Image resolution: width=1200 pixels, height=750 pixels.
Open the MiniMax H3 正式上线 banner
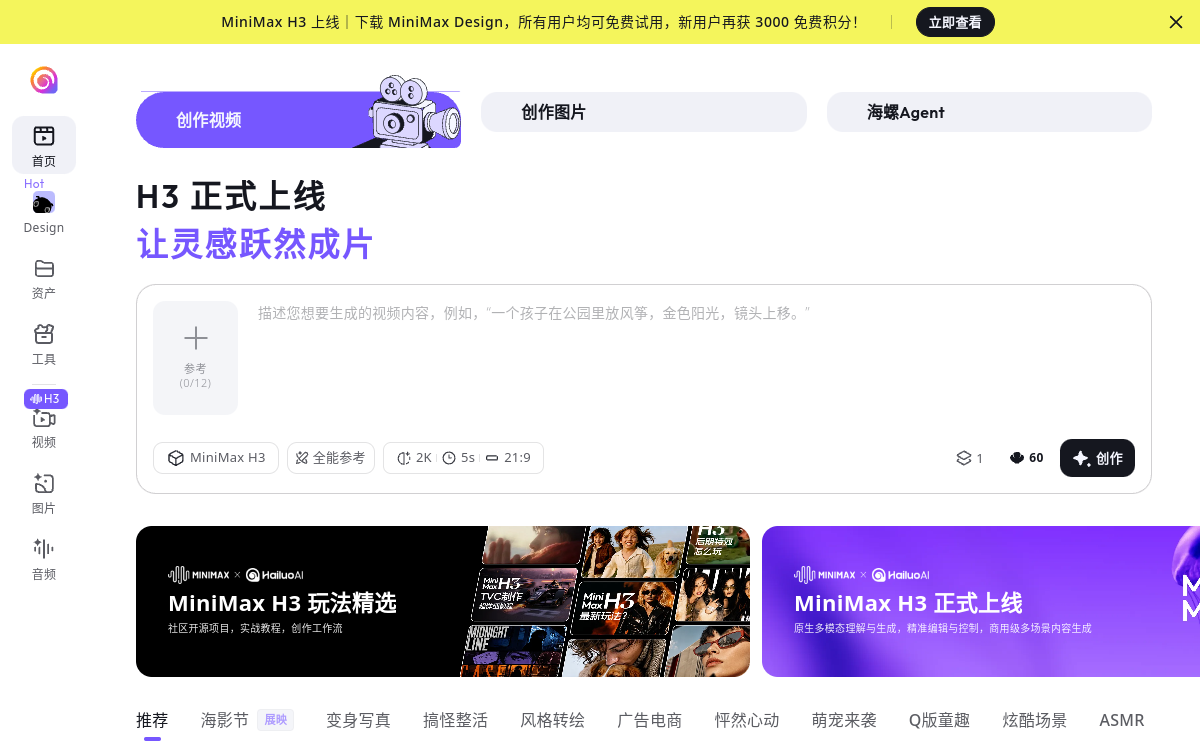981,602
